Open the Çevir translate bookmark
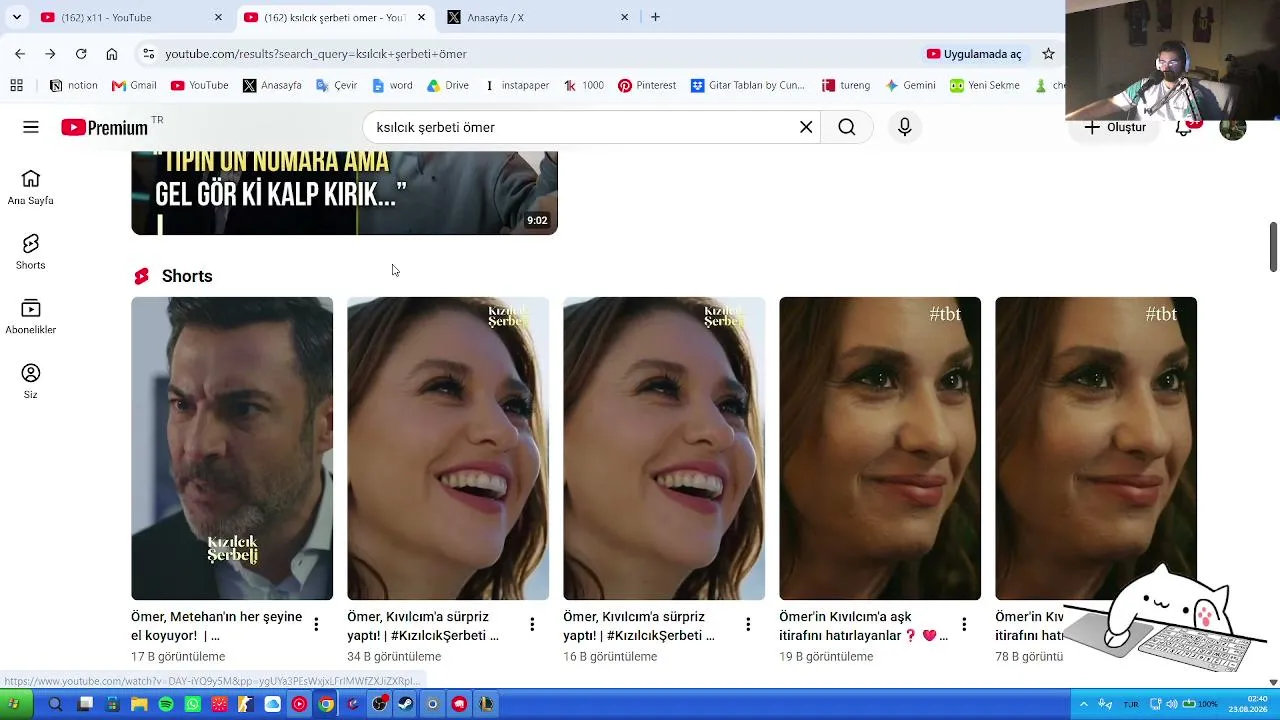Screen dimensions: 1280x720 [337, 86]
